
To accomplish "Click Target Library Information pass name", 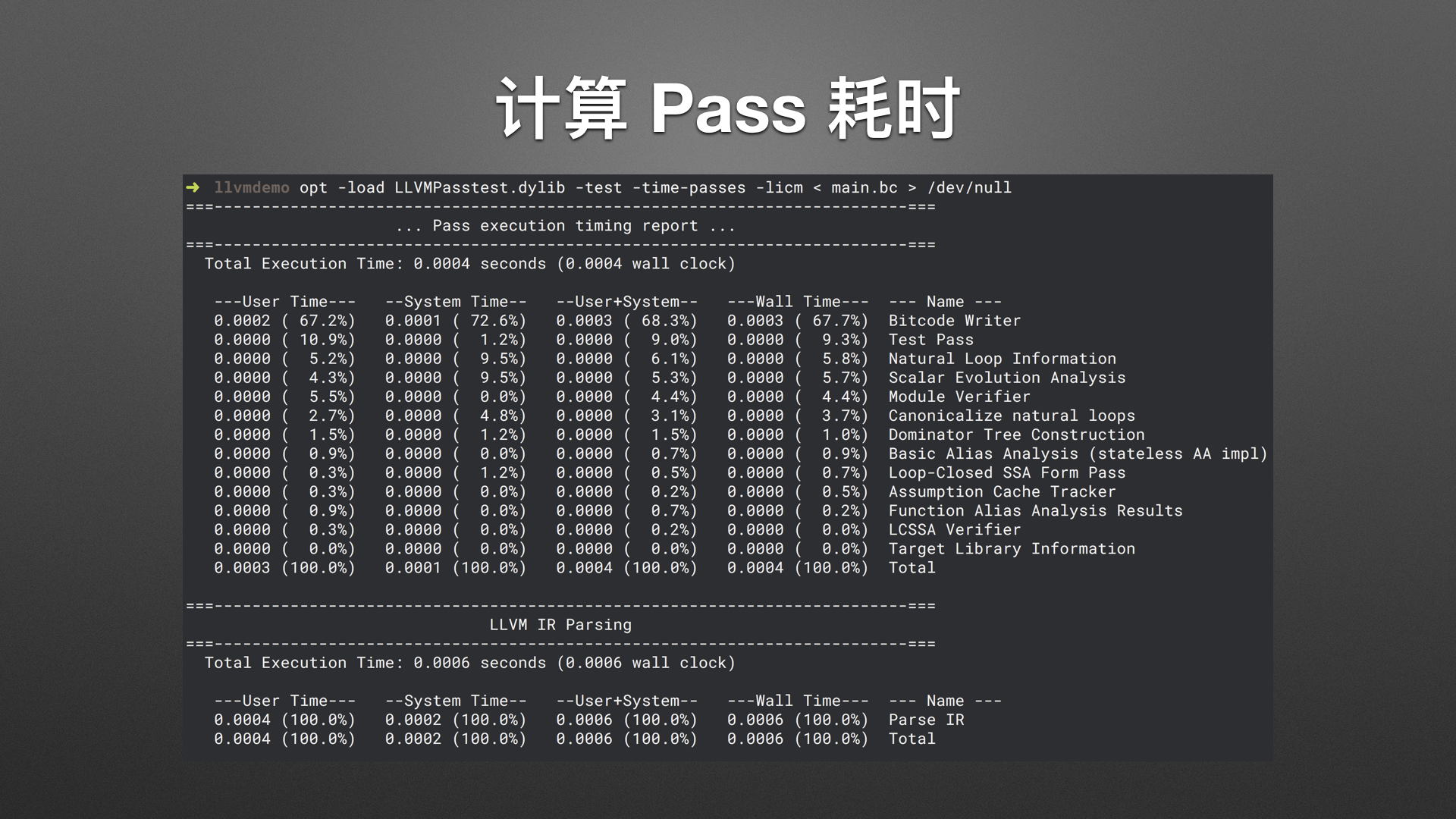I will pyautogui.click(x=1011, y=548).
